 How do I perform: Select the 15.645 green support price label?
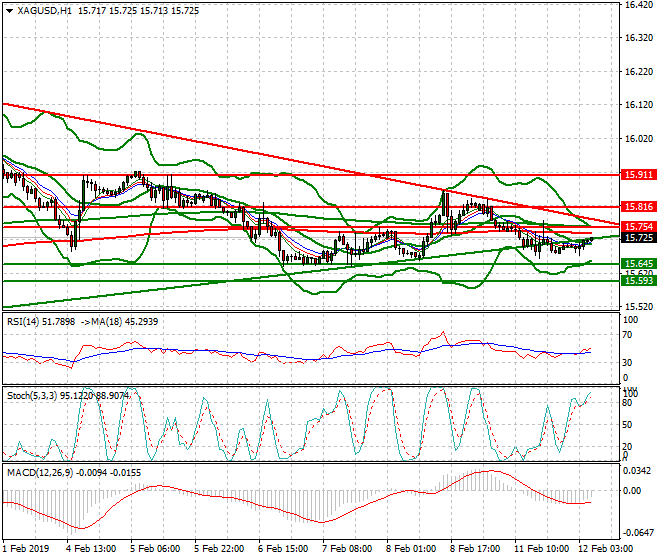pos(637,264)
